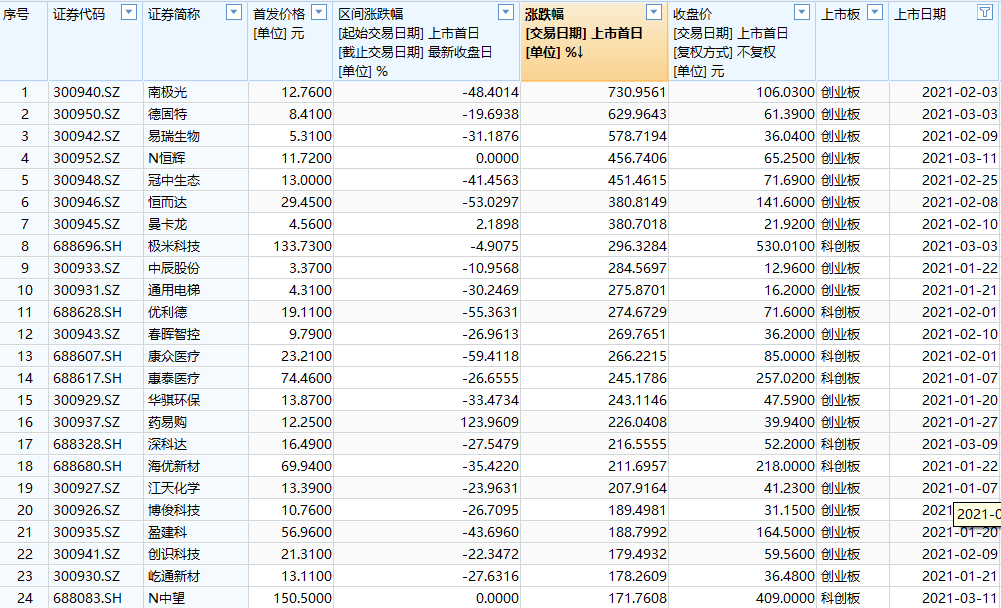
Task: Click stock name 德固特
Action: pos(168,114)
